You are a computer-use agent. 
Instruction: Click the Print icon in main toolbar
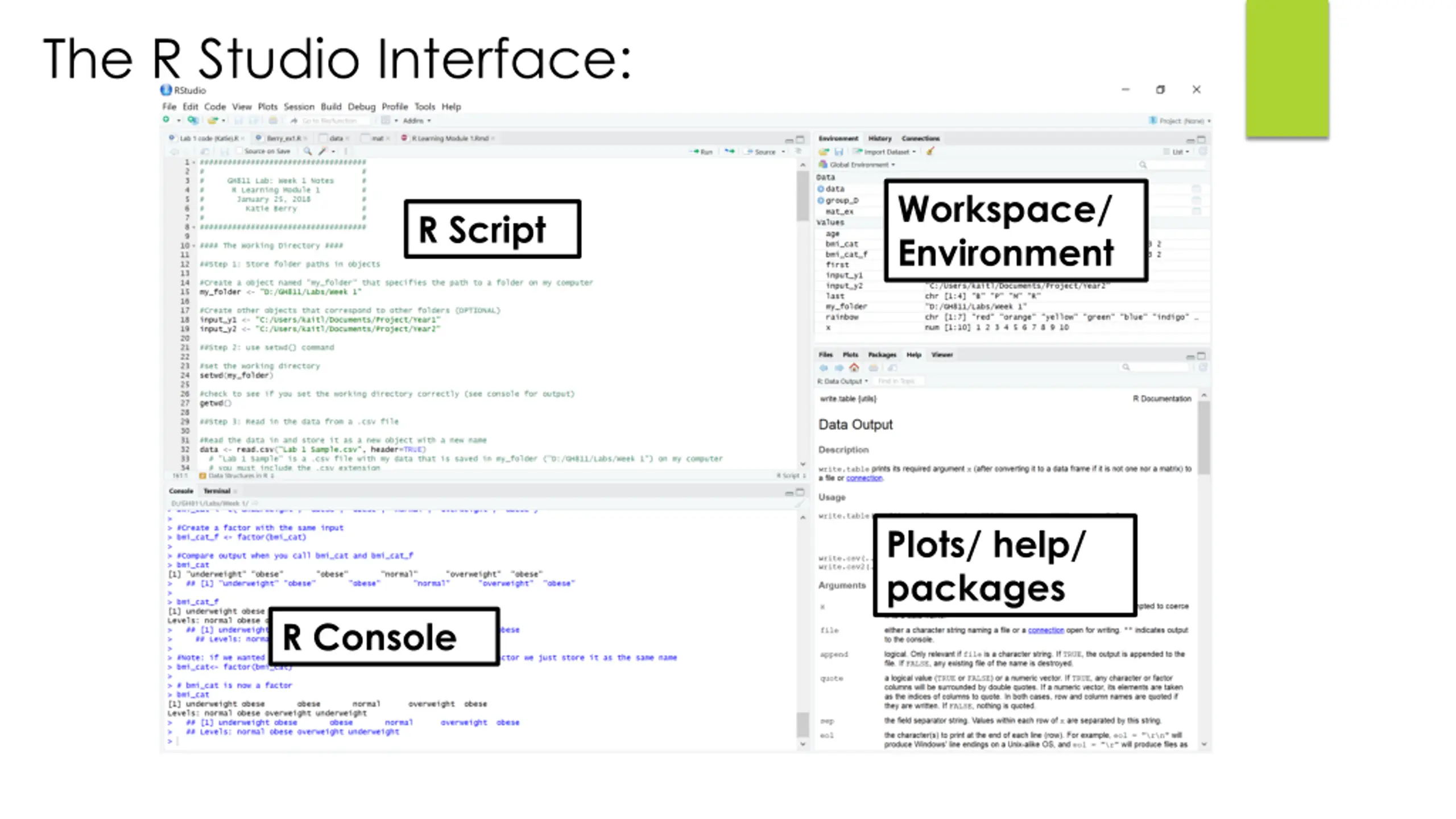[x=273, y=120]
